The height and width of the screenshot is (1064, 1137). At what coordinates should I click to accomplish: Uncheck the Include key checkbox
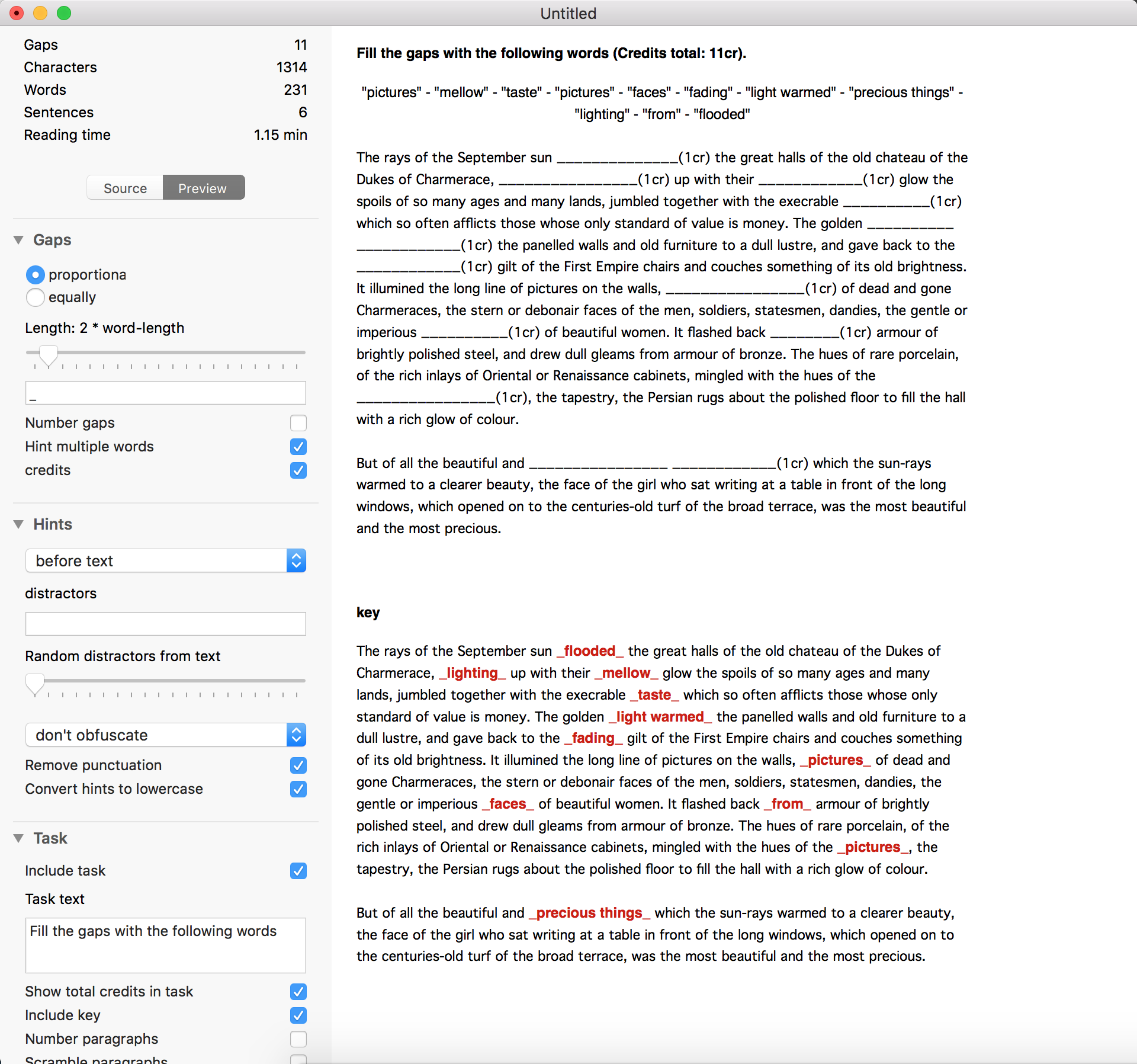(298, 1015)
